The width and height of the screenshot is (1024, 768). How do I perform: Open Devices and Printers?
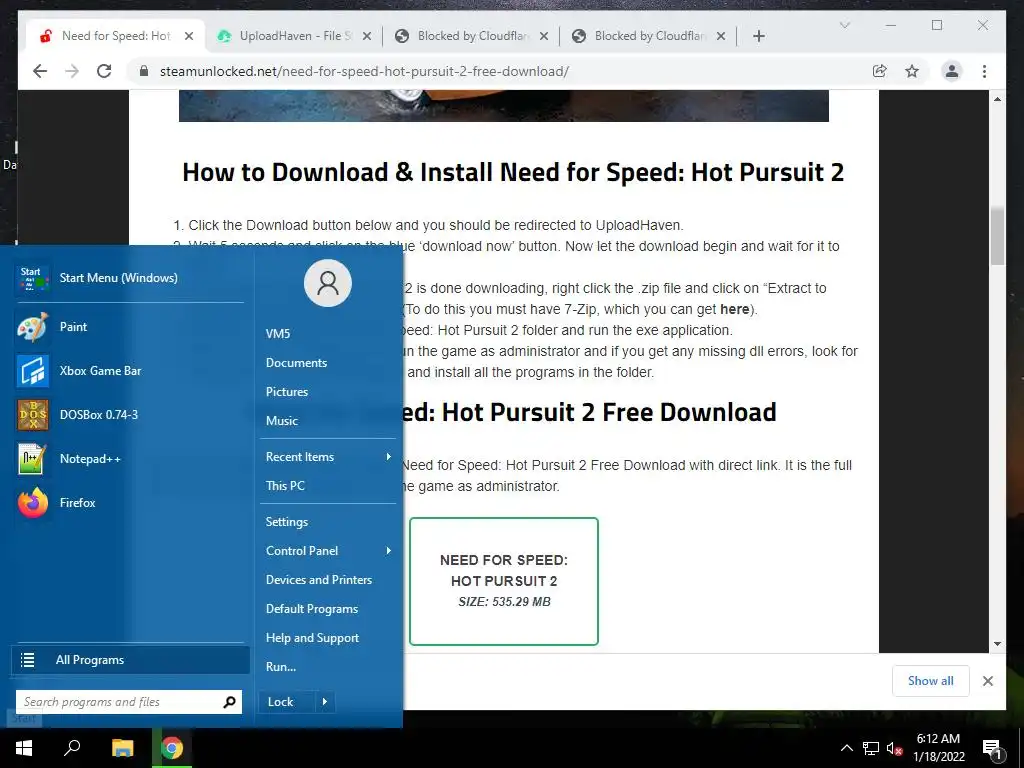click(x=319, y=580)
